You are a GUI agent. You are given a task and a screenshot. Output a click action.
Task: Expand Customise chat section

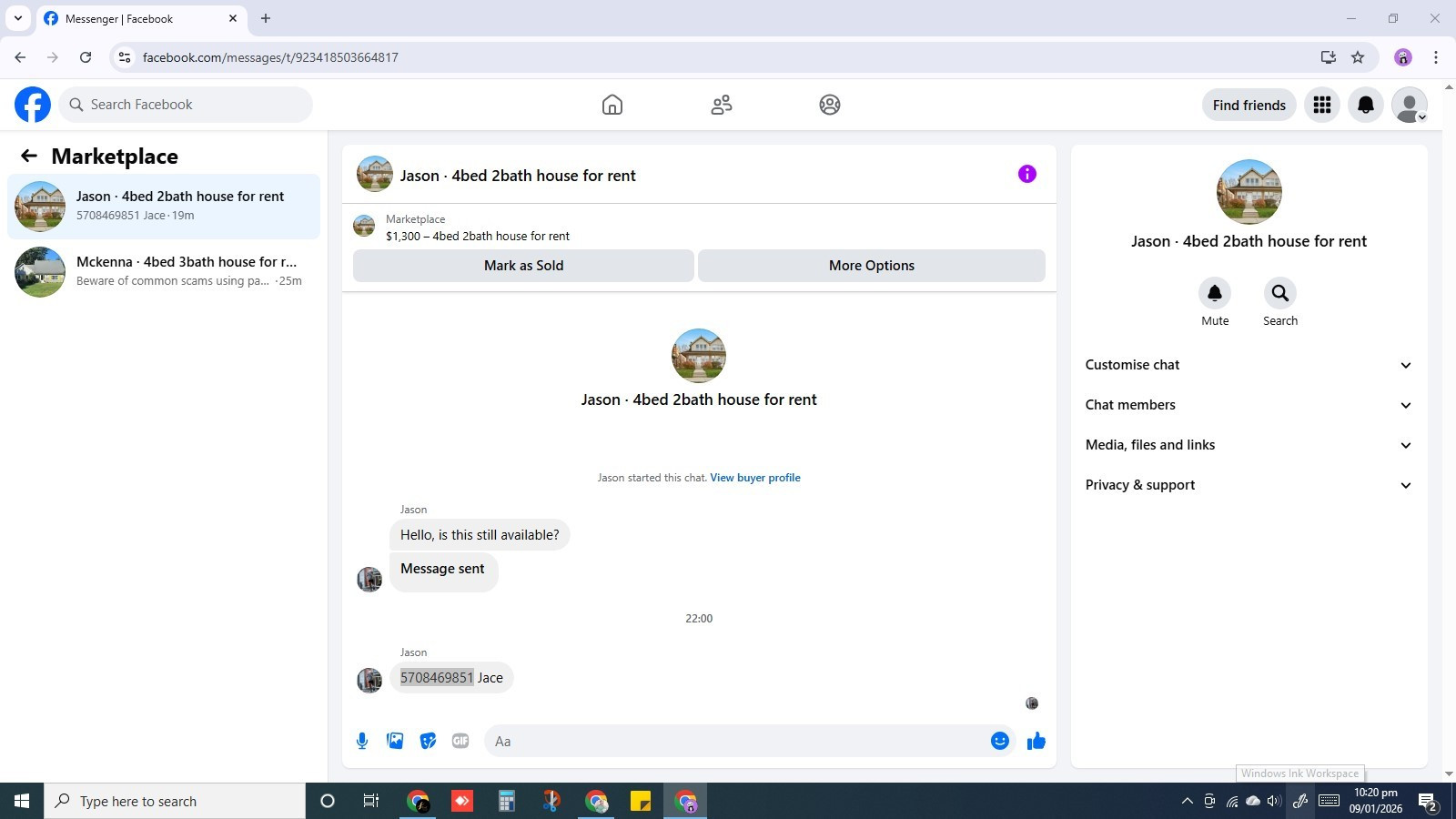pyautogui.click(x=1249, y=365)
